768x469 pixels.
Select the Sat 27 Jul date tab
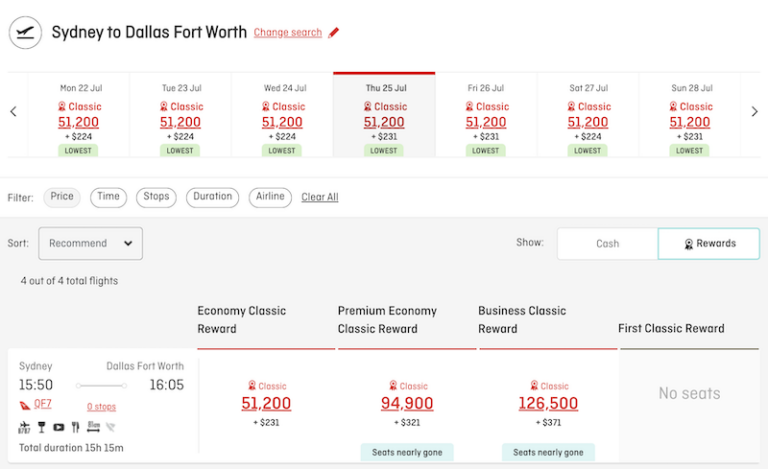click(588, 116)
